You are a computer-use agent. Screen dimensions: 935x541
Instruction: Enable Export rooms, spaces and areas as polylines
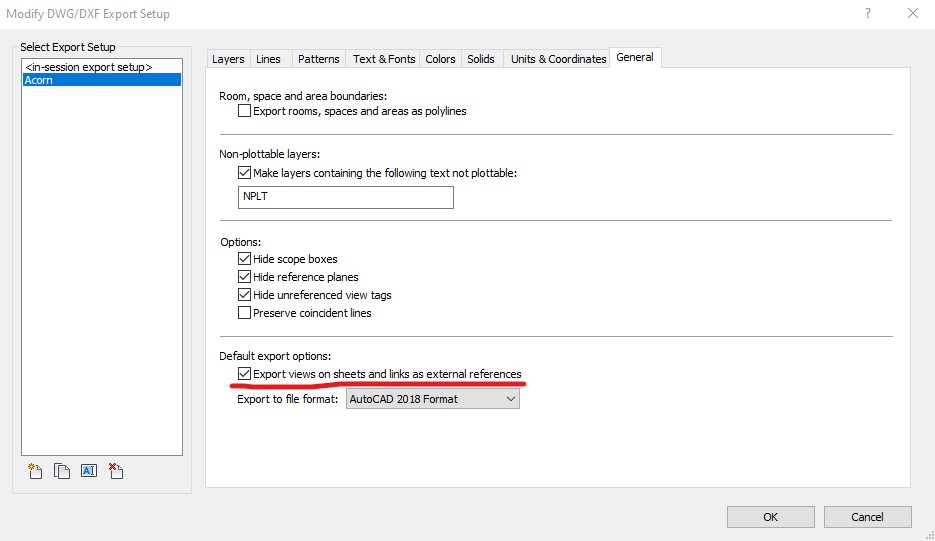click(x=245, y=111)
